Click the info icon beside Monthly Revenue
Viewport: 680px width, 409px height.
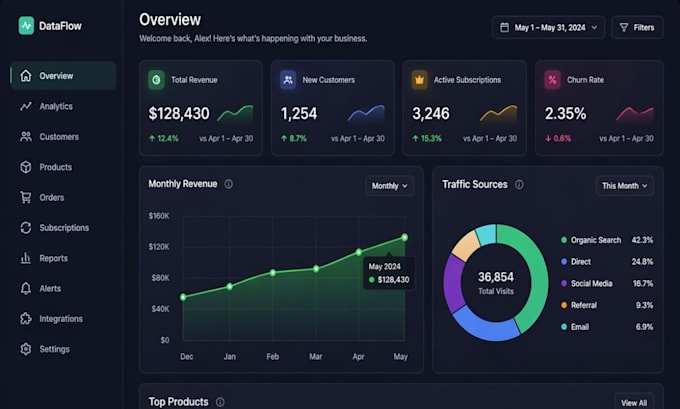(229, 184)
